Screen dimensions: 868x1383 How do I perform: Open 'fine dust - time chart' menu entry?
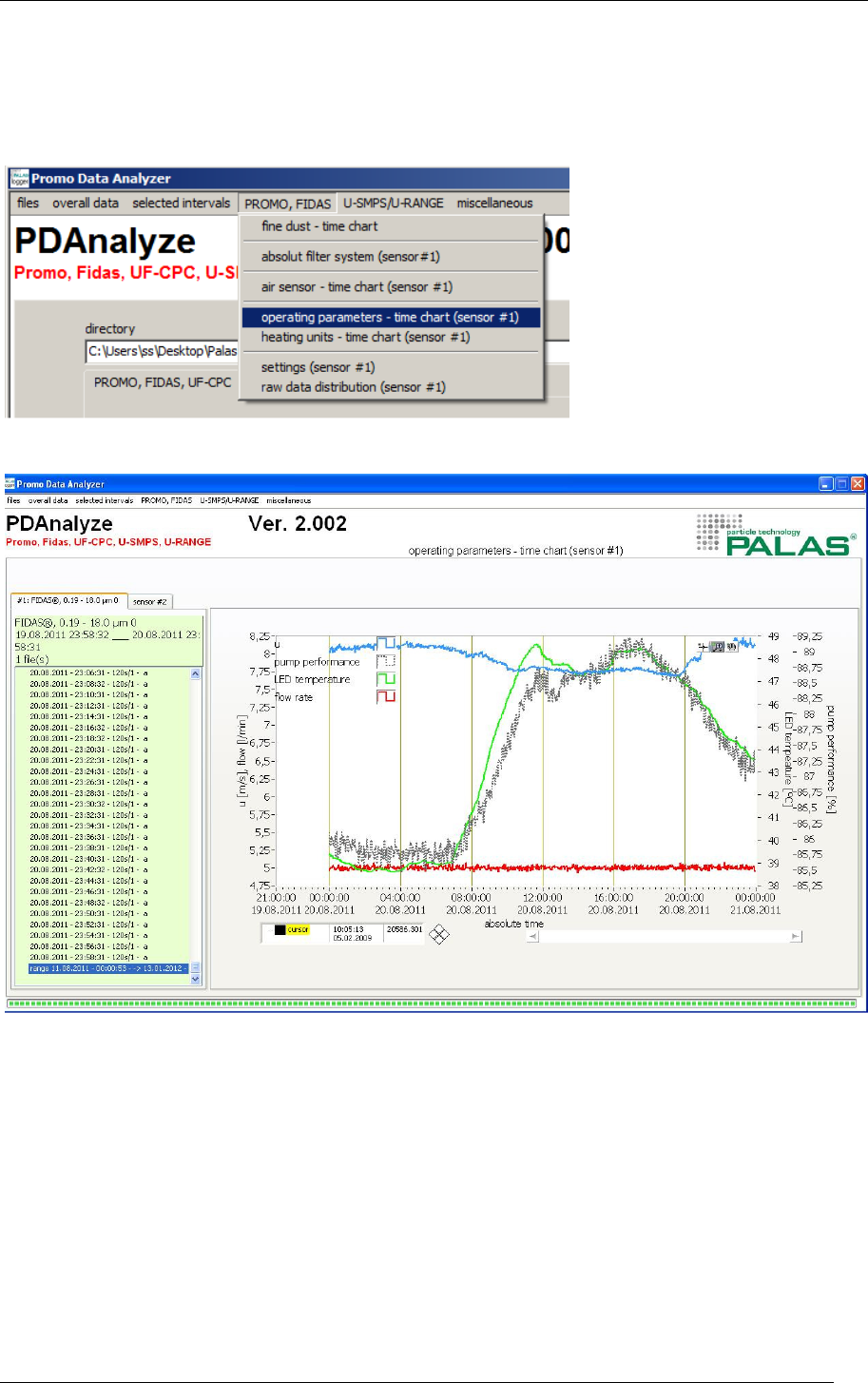click(x=319, y=226)
